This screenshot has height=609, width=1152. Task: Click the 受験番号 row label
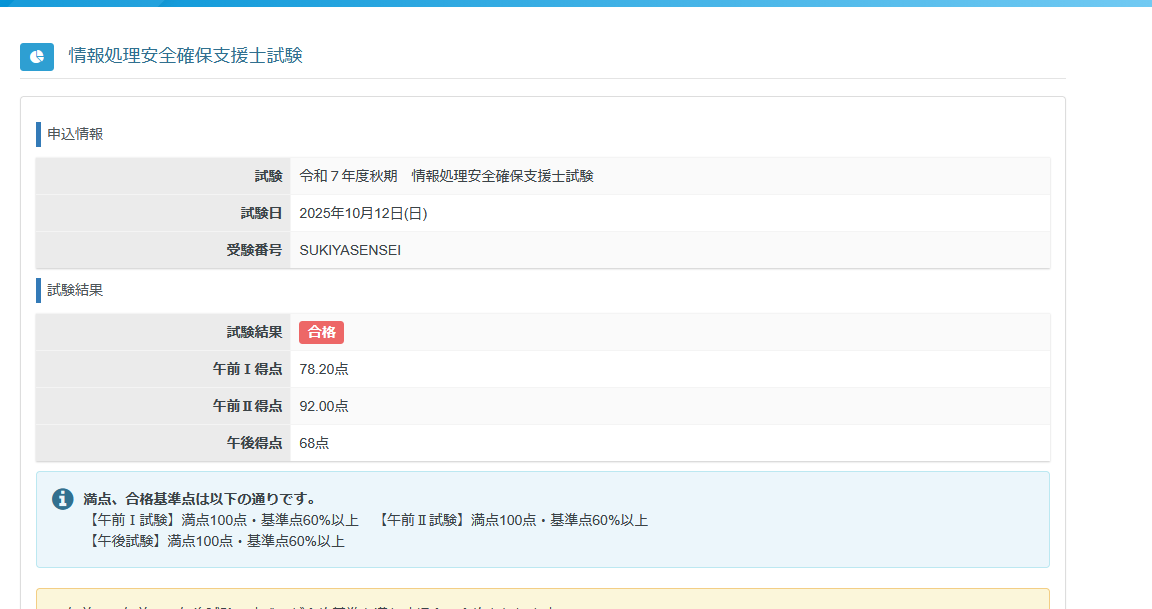click(254, 251)
